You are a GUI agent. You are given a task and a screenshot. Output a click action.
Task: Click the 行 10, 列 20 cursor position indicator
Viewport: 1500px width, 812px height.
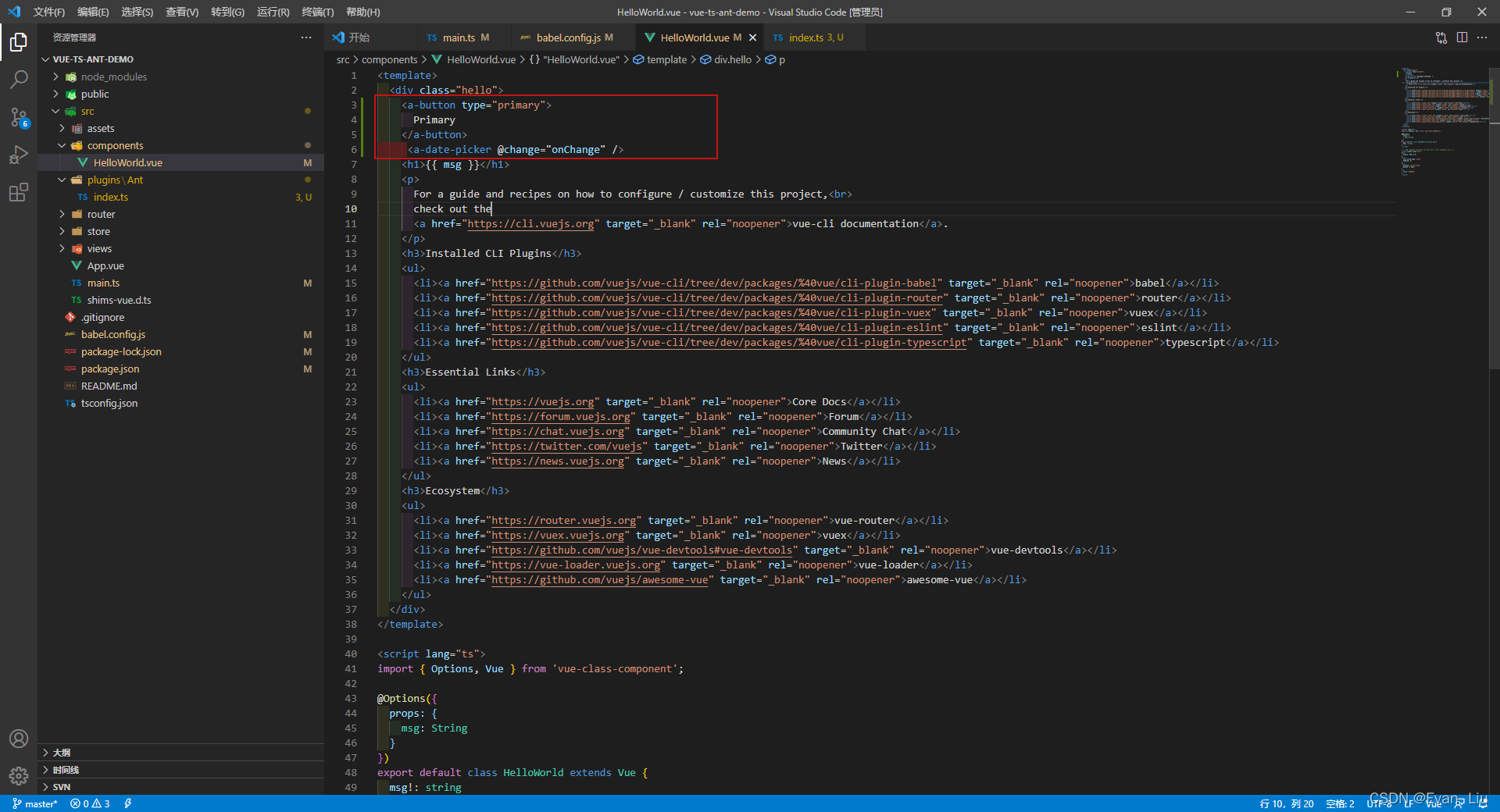[x=1286, y=803]
